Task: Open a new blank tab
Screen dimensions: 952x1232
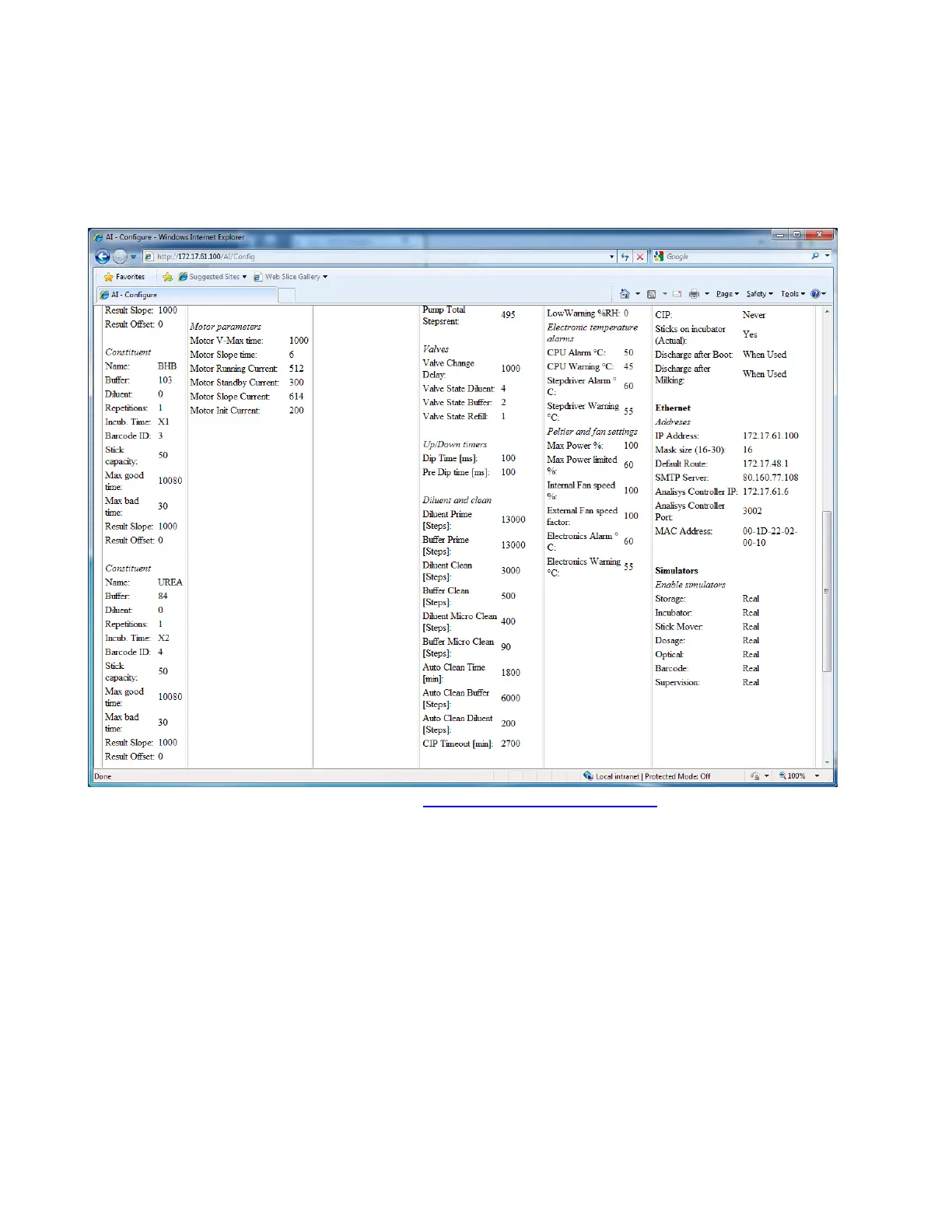Action: point(286,295)
